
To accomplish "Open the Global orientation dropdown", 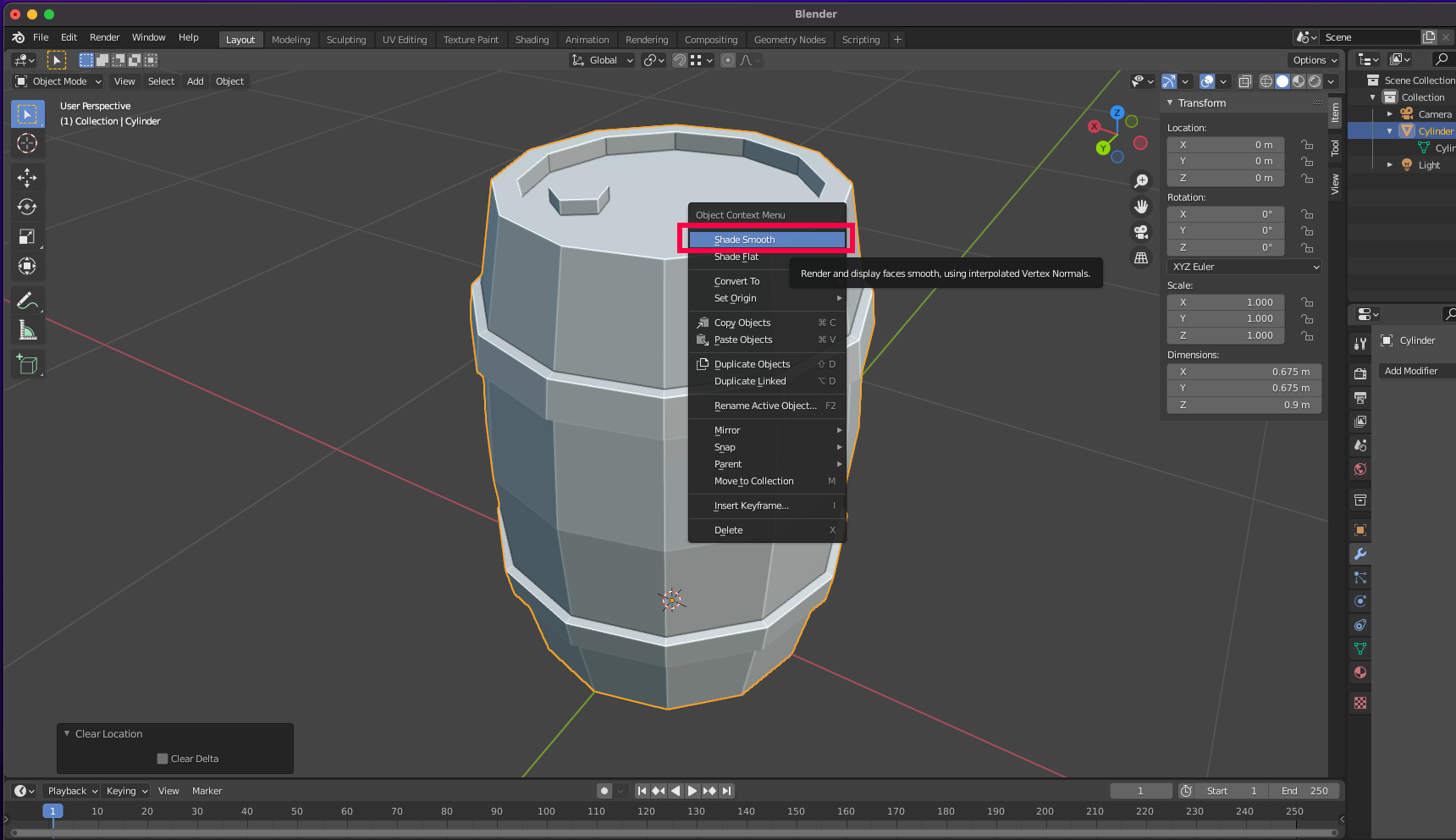I will pos(602,60).
